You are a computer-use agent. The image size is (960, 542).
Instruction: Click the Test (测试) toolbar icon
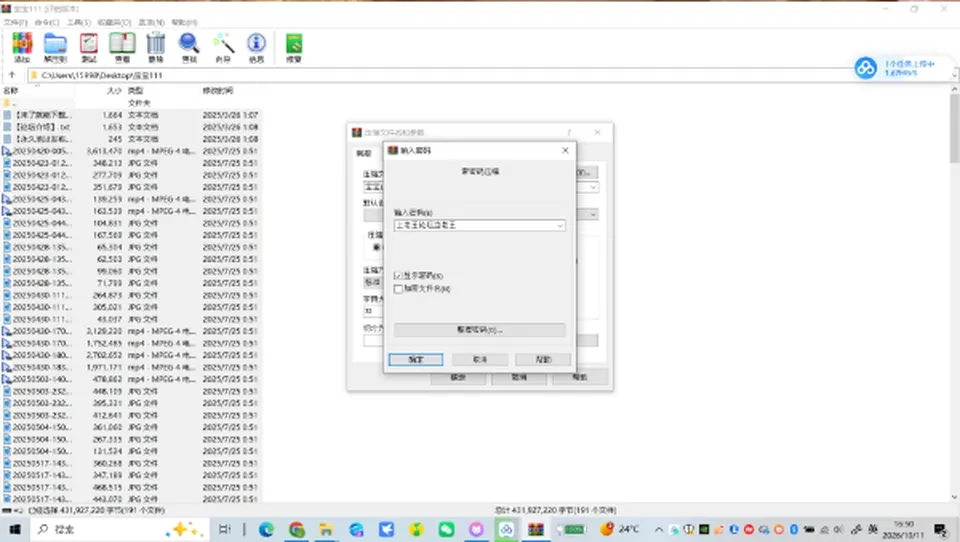pyautogui.click(x=89, y=48)
